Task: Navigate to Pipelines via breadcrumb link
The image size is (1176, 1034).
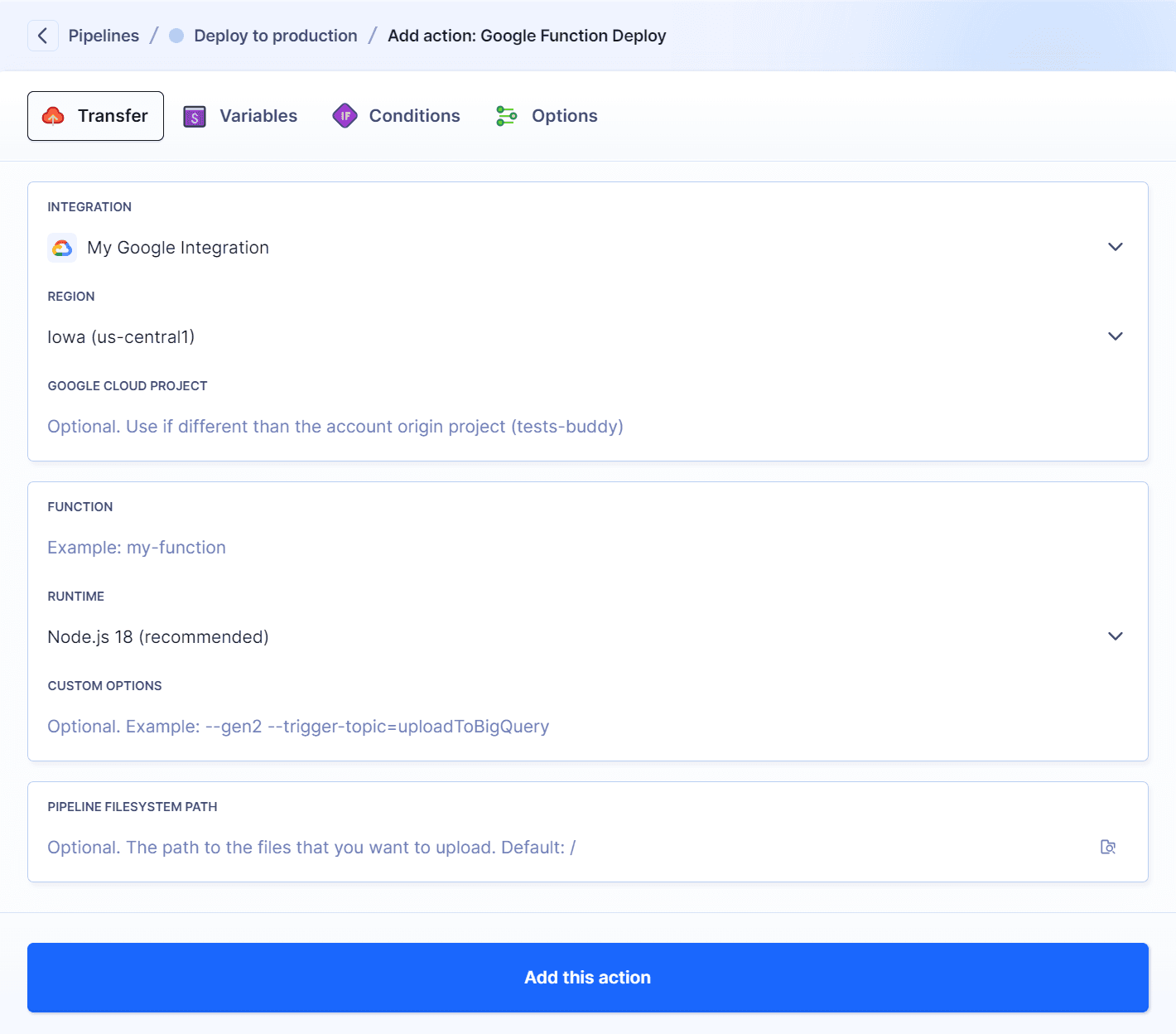Action: (x=104, y=35)
